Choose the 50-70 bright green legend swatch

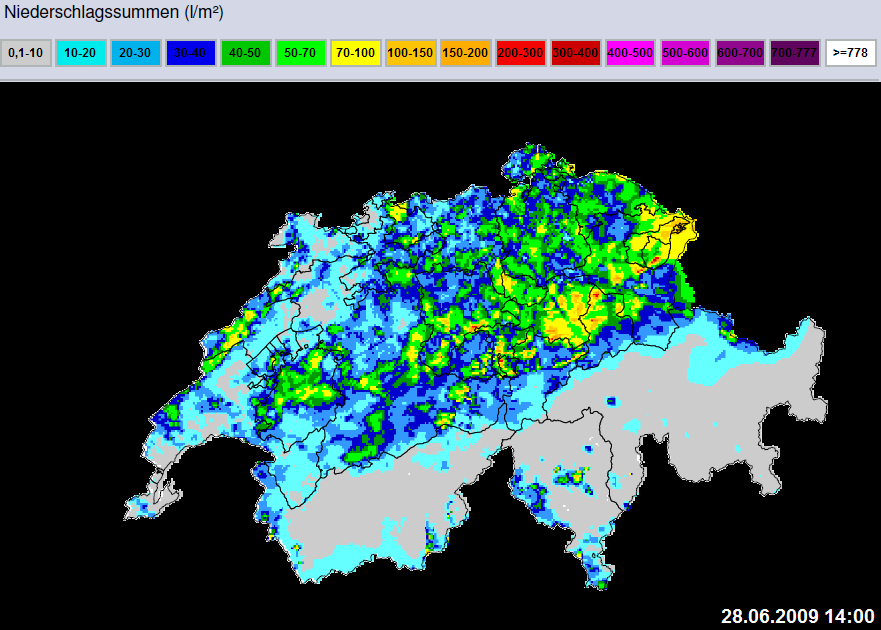click(301, 53)
